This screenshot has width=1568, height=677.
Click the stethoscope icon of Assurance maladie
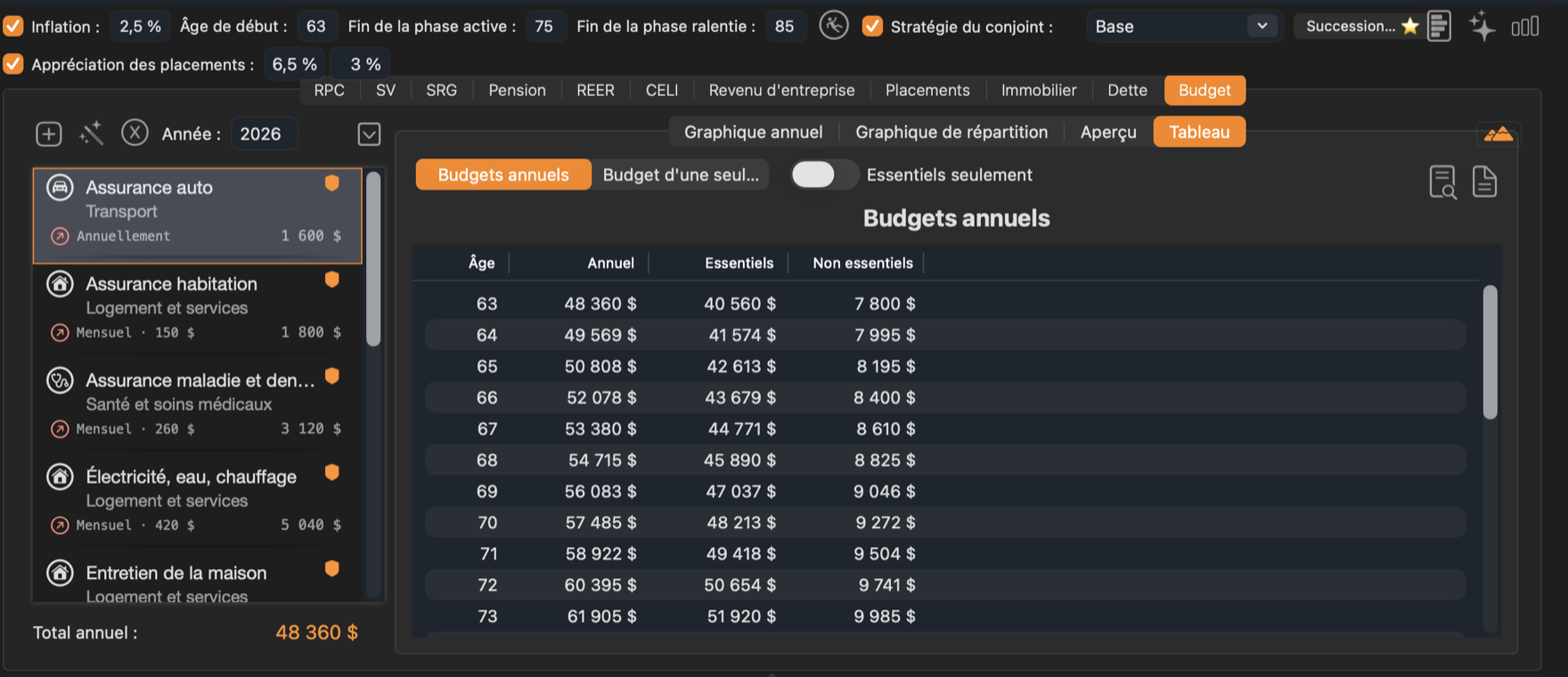point(60,380)
